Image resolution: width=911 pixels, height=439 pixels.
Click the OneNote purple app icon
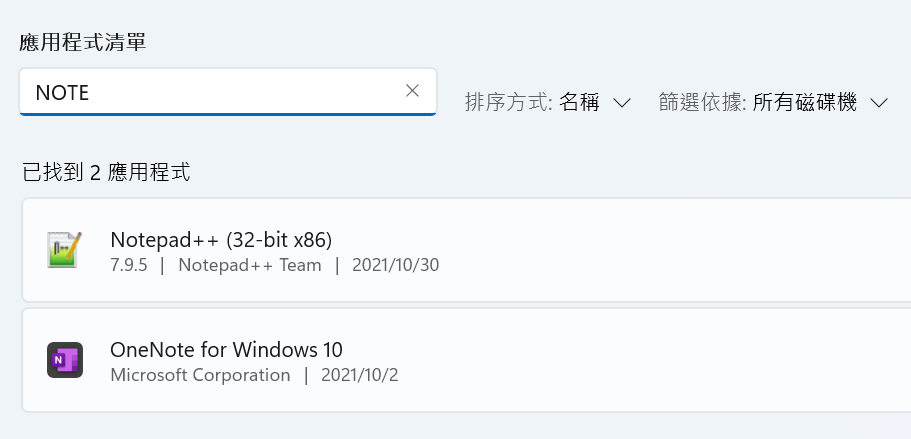click(x=64, y=360)
